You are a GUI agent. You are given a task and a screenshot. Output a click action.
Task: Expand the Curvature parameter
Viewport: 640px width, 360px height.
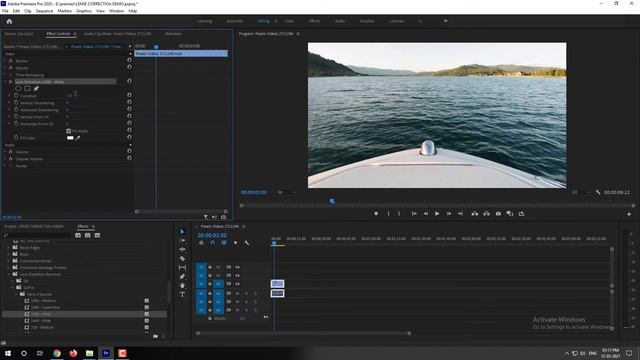pos(10,96)
